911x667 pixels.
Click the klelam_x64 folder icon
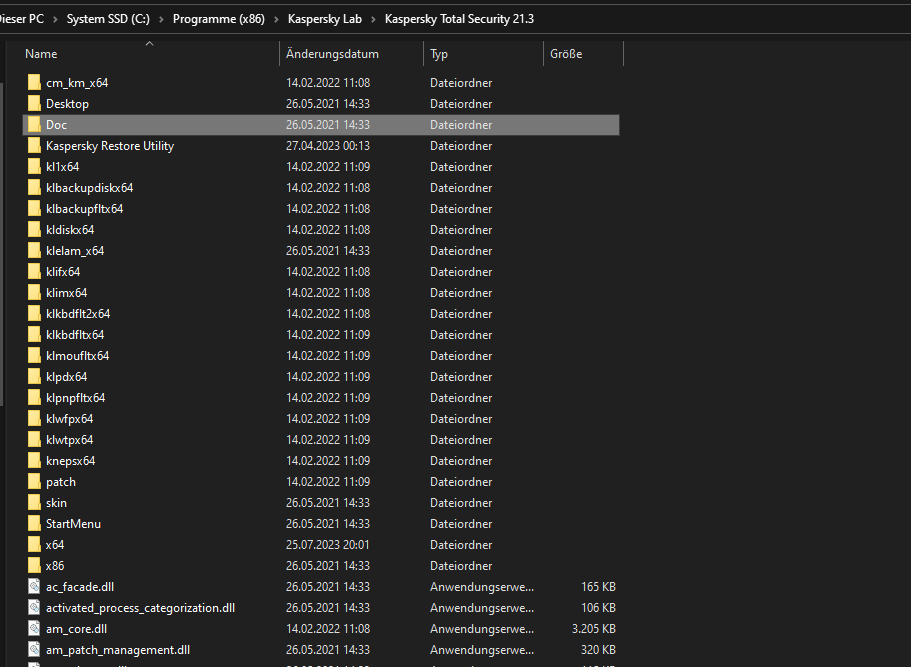point(34,250)
